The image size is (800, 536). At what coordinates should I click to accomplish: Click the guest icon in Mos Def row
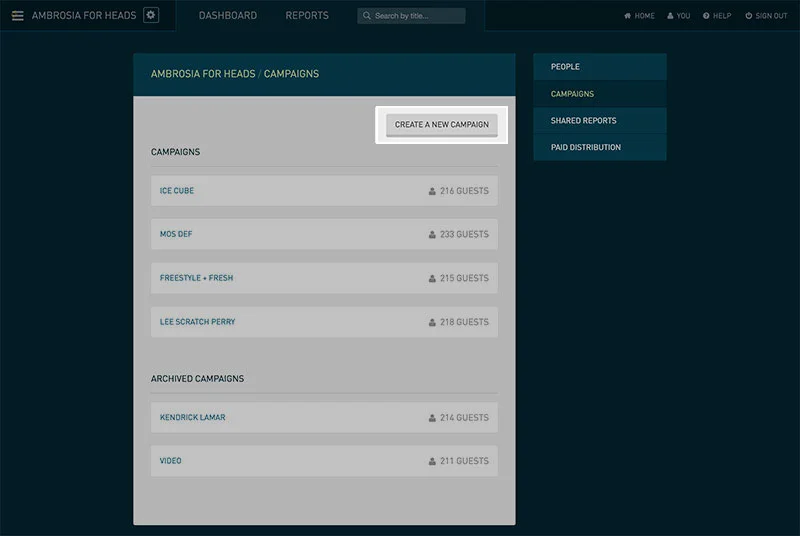point(432,234)
